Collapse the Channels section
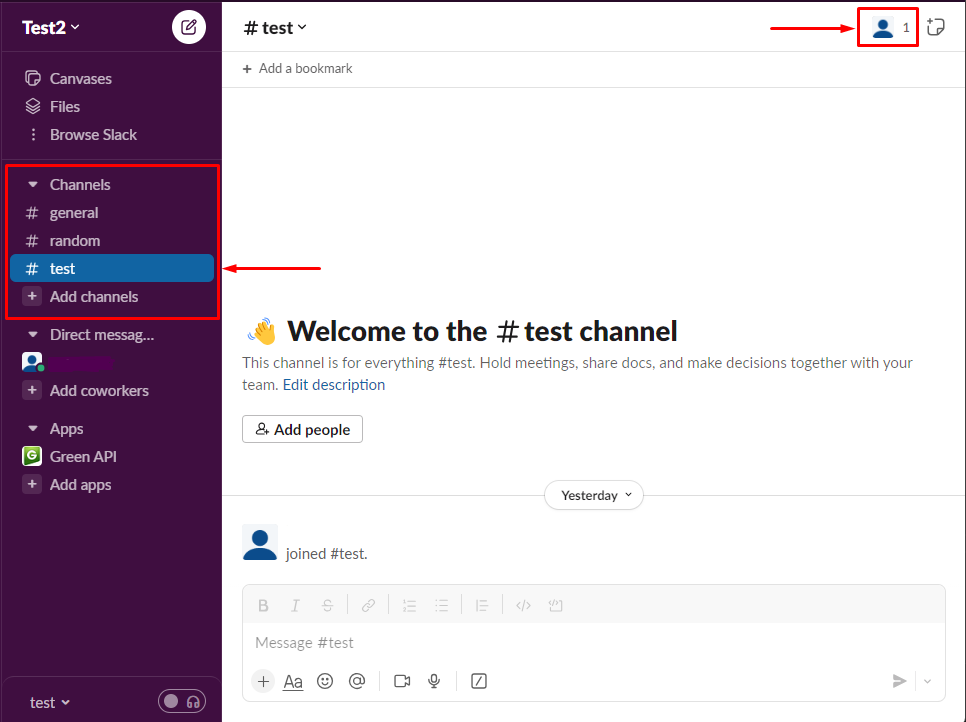The width and height of the screenshot is (966, 722). point(33,185)
